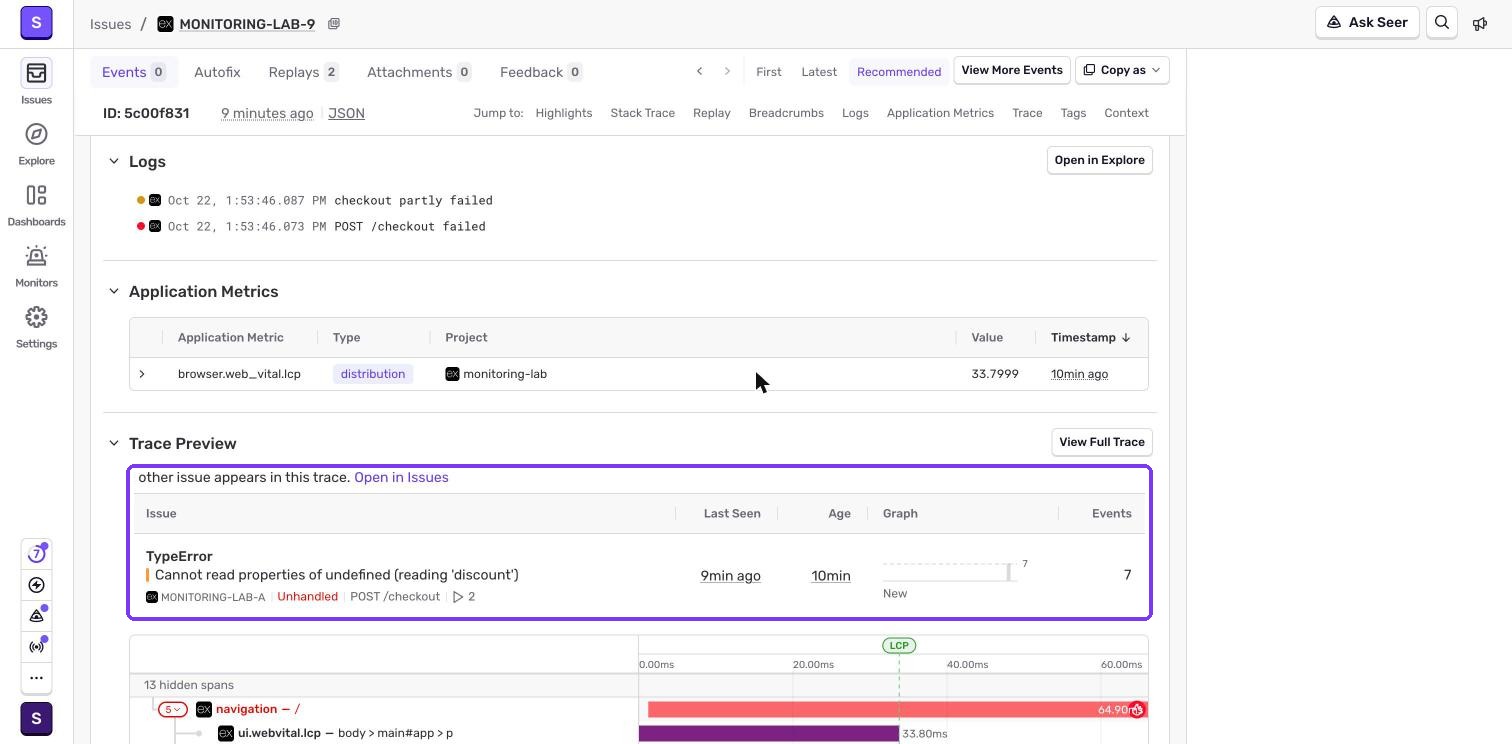Click the lightning bolt icon
This screenshot has width=1512, height=744.
[x=36, y=585]
